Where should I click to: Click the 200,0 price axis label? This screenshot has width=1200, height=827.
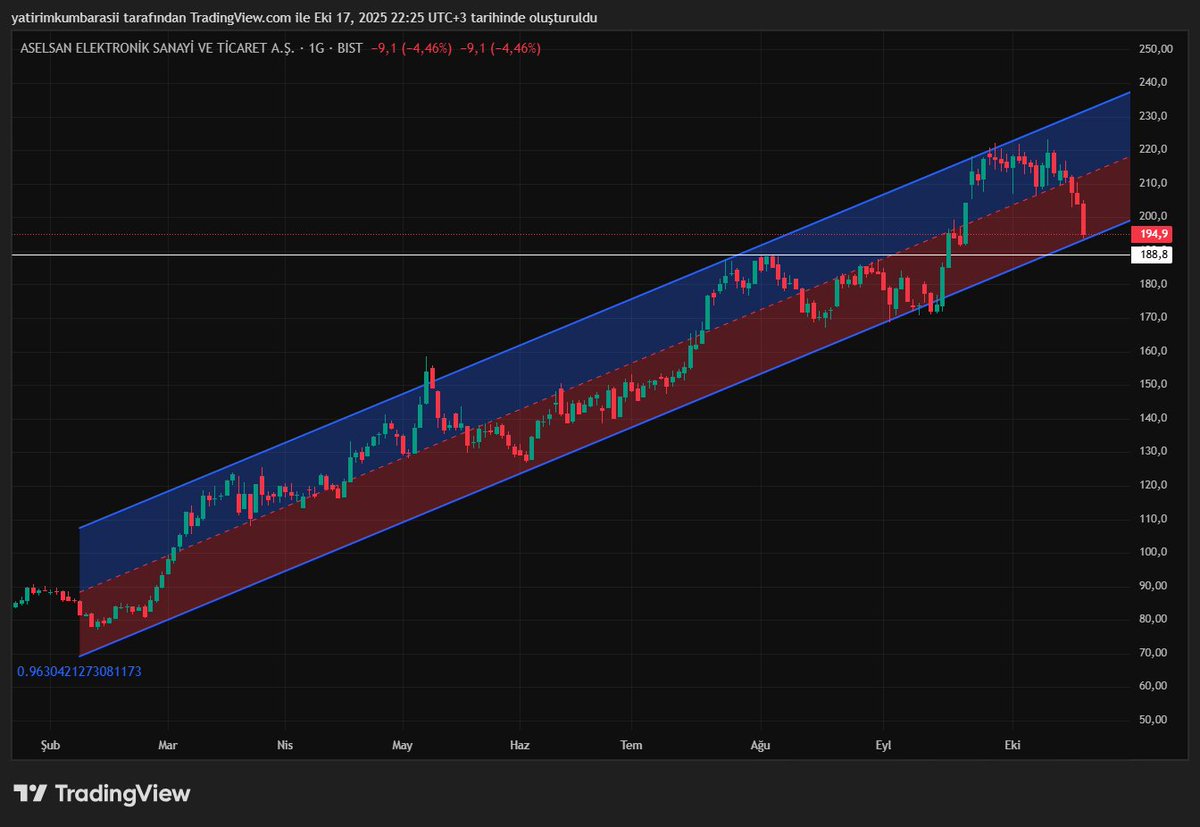click(1152, 217)
